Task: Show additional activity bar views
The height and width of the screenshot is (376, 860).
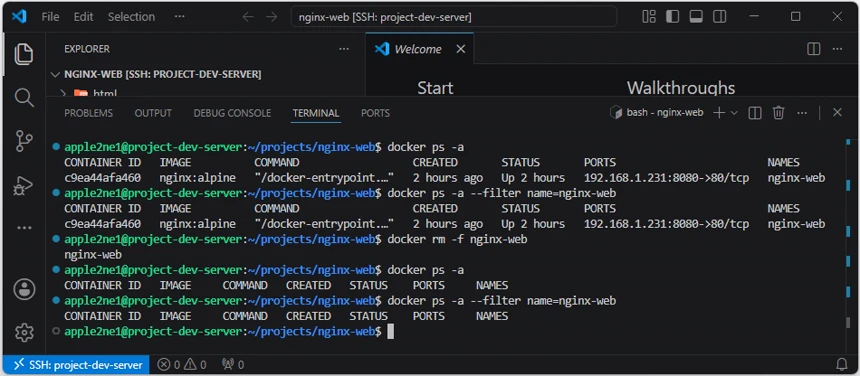Action: [x=24, y=228]
